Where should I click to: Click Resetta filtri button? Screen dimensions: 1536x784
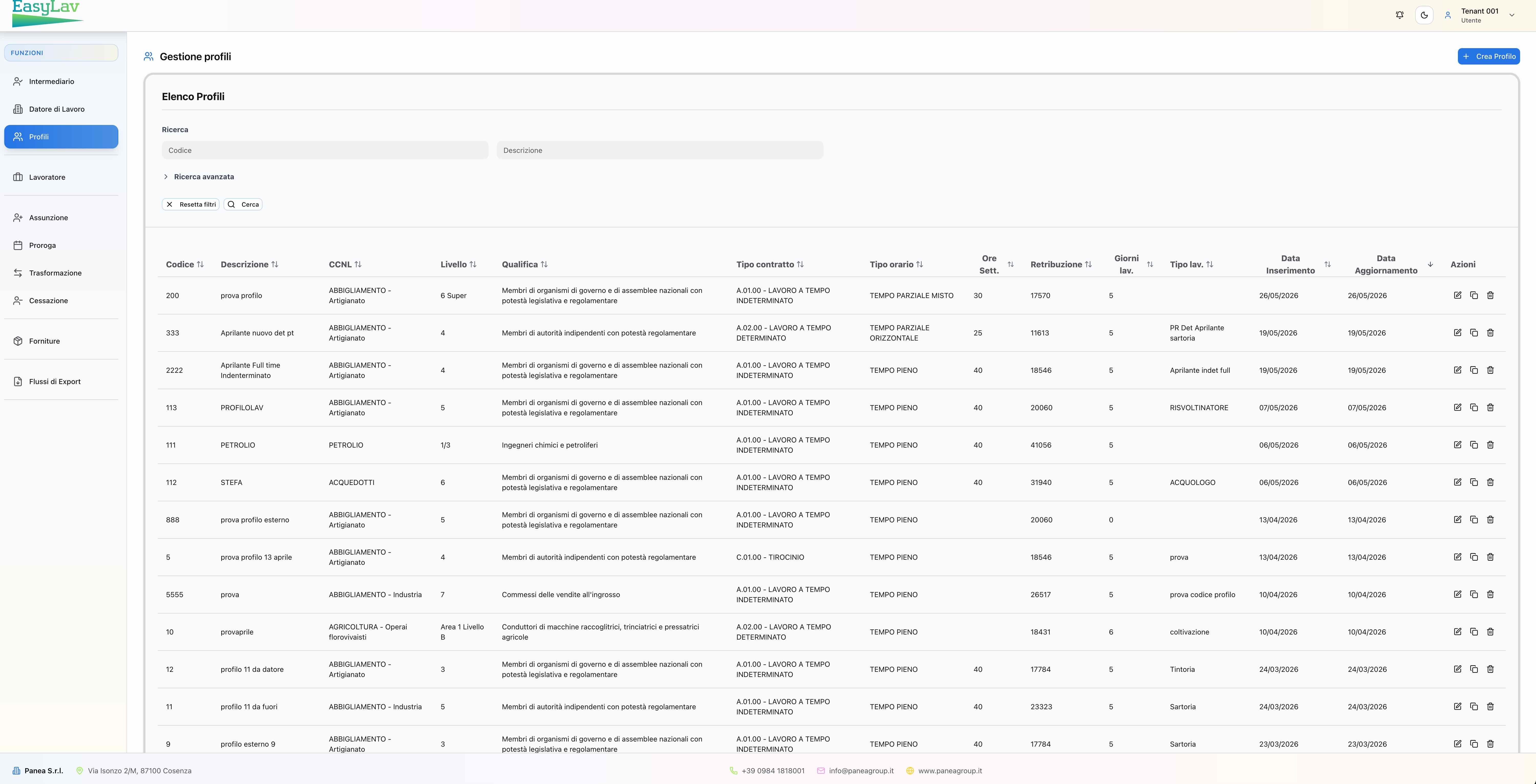point(191,205)
